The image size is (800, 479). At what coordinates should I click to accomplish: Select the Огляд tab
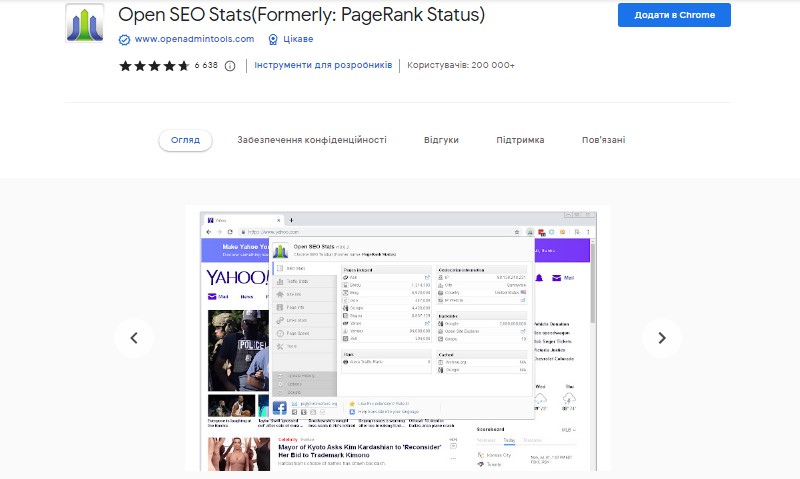point(185,140)
